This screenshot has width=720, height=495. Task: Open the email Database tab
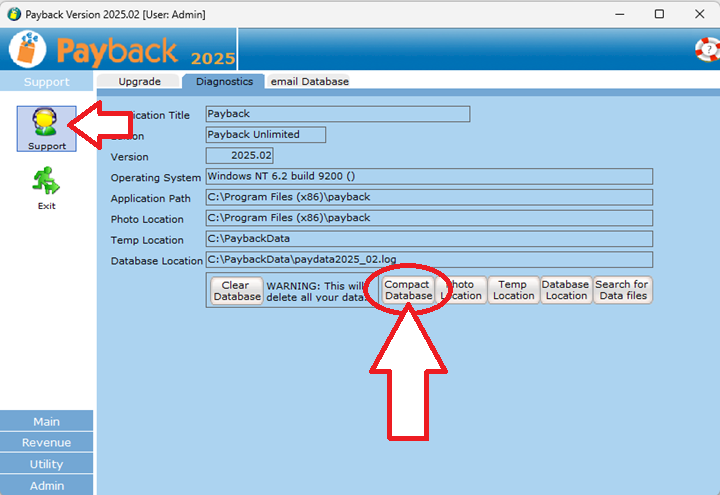(309, 81)
